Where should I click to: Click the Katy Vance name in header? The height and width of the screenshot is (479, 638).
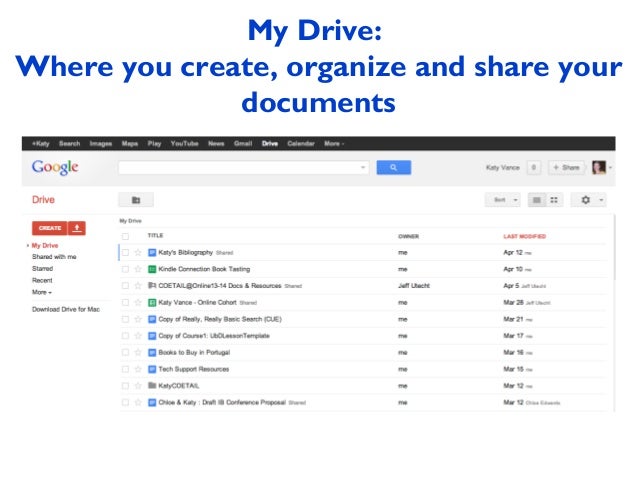point(503,167)
